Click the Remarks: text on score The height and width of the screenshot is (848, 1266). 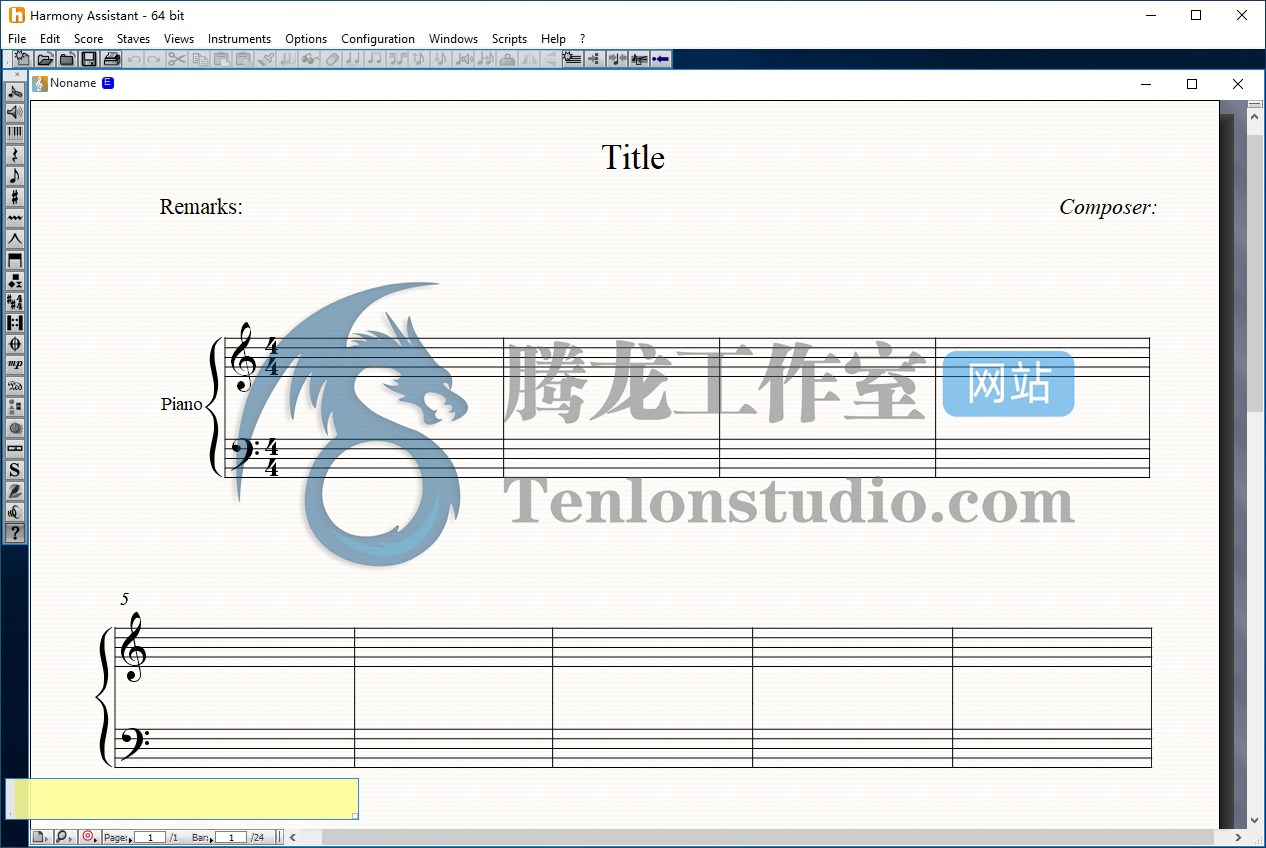tap(201, 207)
